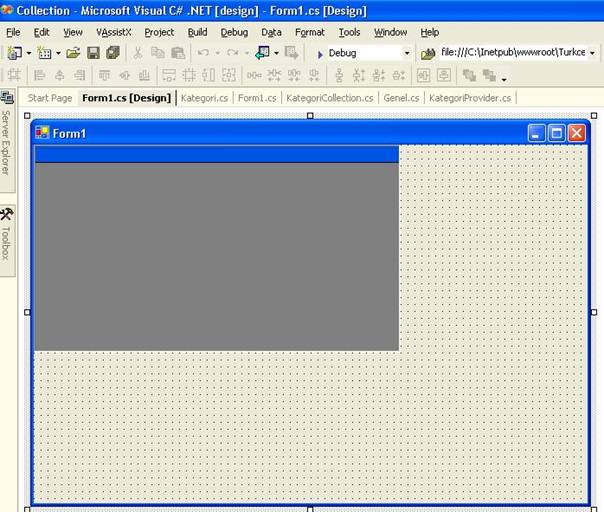Switch to the Kategori.cs tab
The width and height of the screenshot is (604, 512).
[204, 98]
